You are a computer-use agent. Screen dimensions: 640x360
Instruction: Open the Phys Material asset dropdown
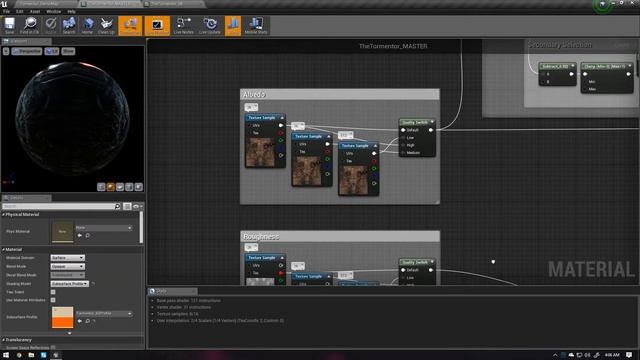(x=104, y=227)
